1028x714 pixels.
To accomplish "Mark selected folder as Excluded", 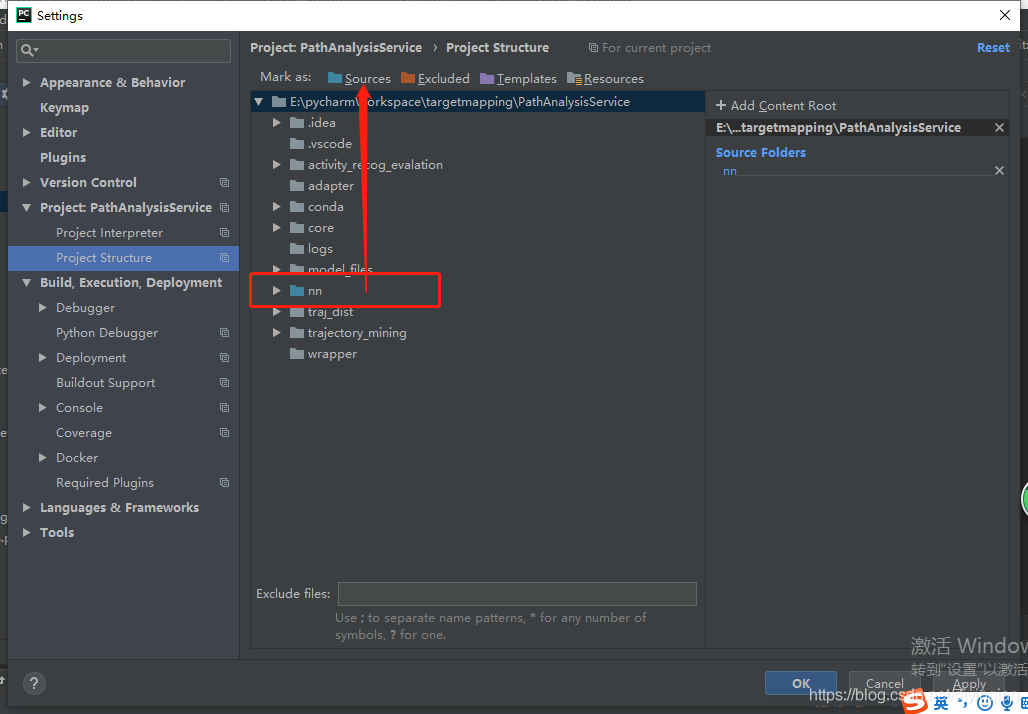I will click(435, 79).
